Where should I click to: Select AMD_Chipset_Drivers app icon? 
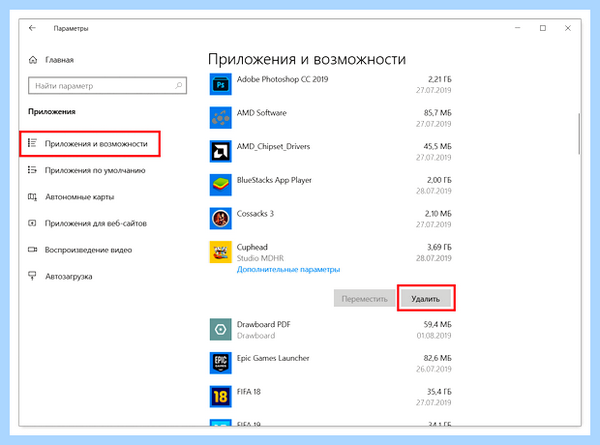coord(220,151)
